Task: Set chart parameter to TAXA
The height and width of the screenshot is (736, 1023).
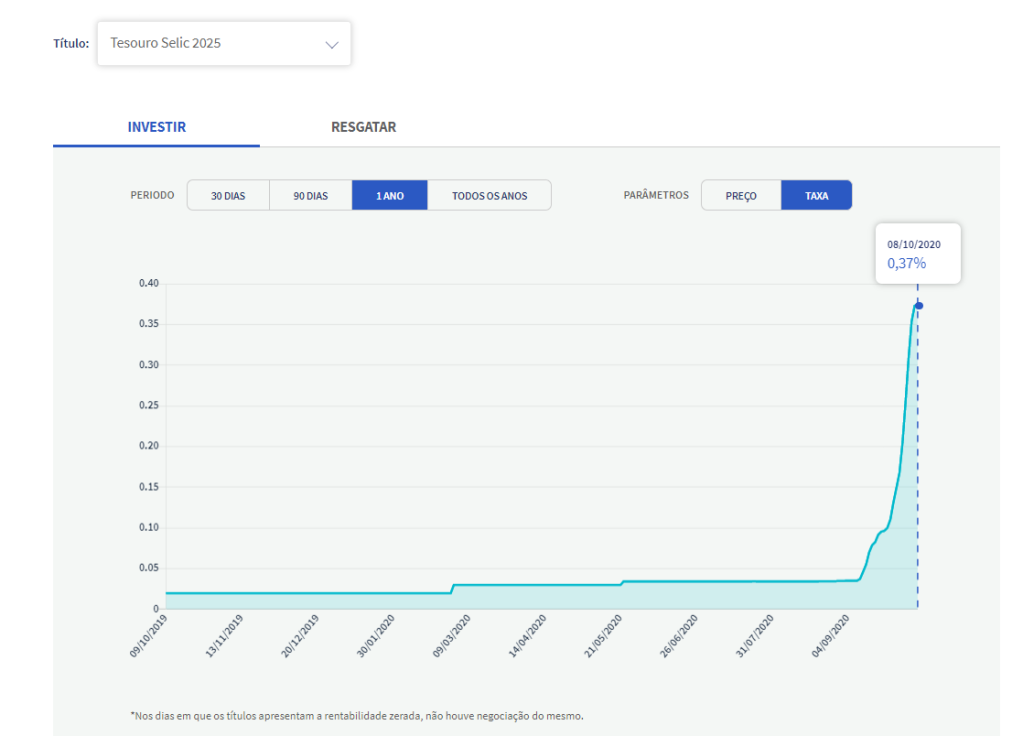Action: click(816, 196)
